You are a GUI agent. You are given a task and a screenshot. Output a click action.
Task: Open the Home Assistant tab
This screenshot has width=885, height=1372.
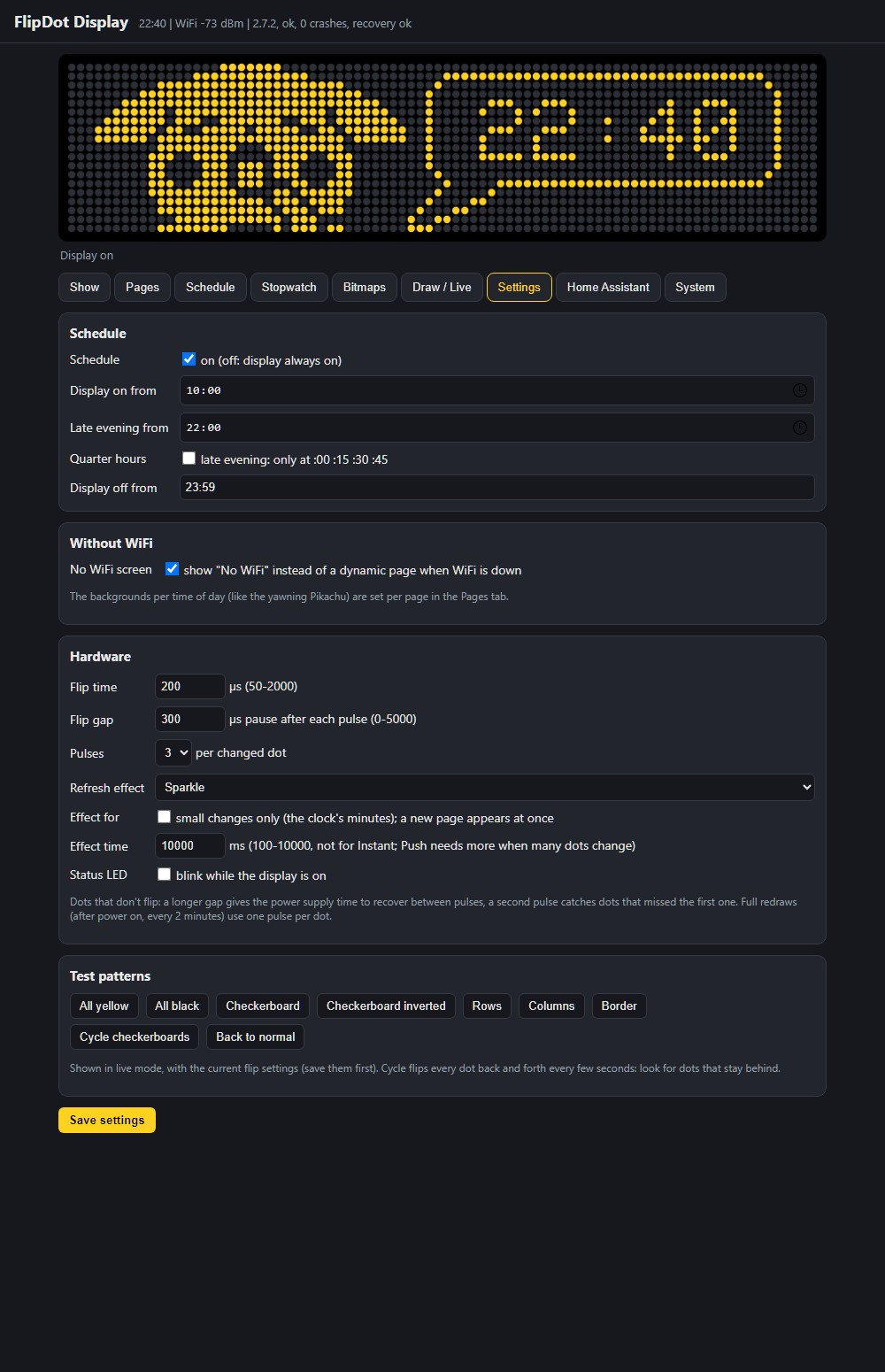point(608,288)
